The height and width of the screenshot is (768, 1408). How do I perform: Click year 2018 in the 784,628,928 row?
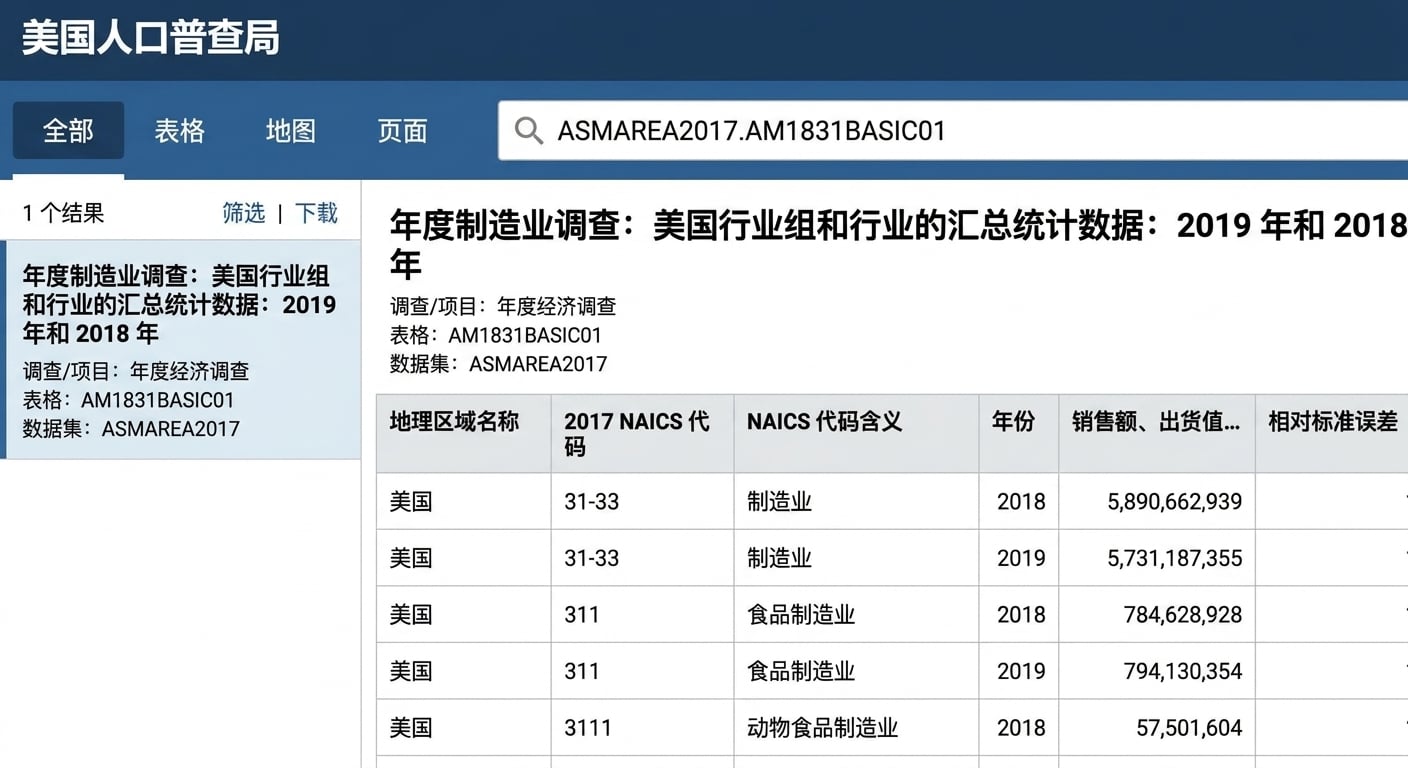click(x=1021, y=614)
